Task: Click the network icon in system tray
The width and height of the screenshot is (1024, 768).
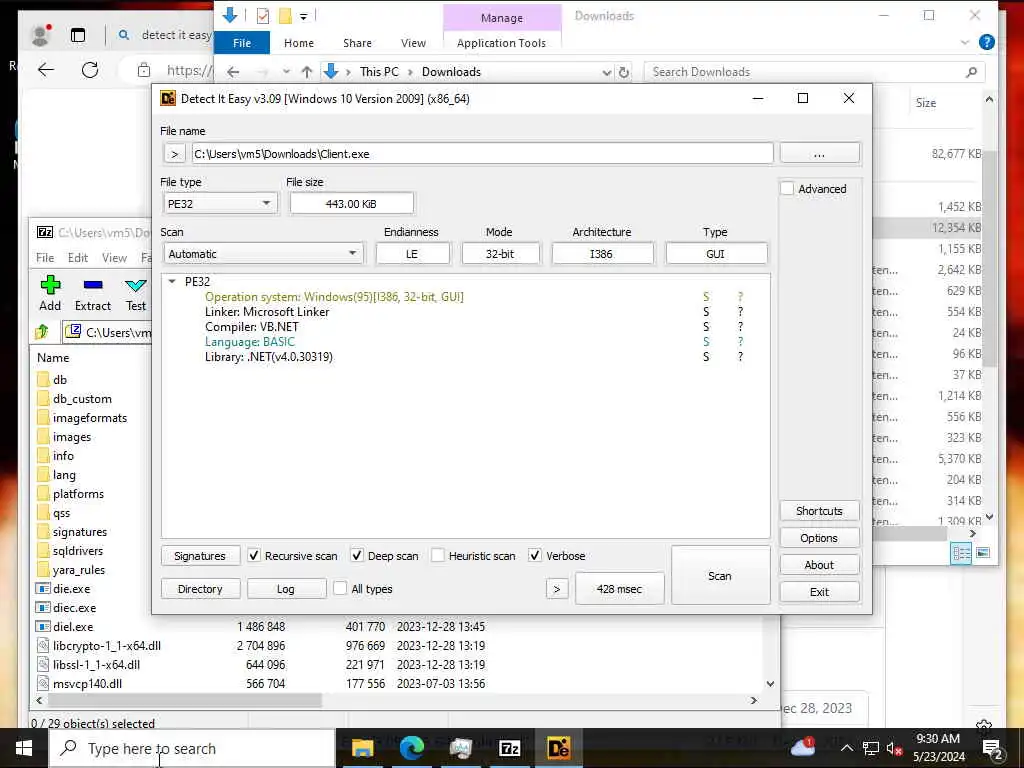Action: (871, 748)
